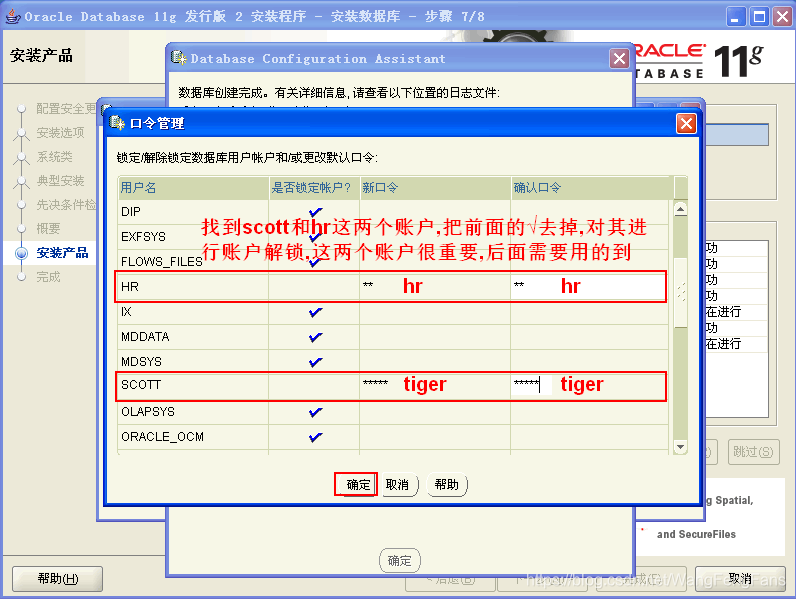Select the MDDATA user name cell
Viewport: 796px width, 599px height.
193,337
